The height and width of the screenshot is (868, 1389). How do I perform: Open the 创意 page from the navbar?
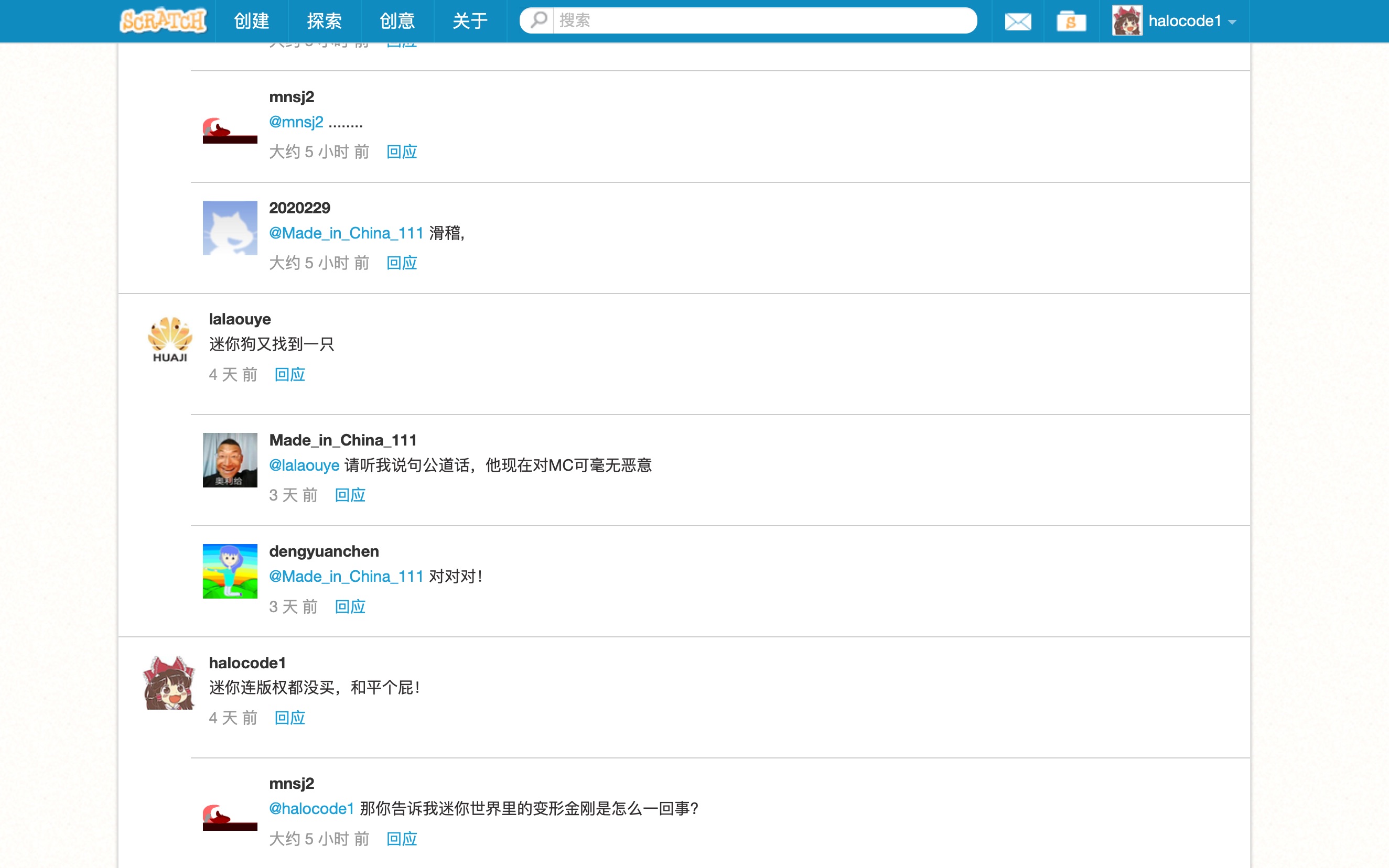tap(397, 21)
